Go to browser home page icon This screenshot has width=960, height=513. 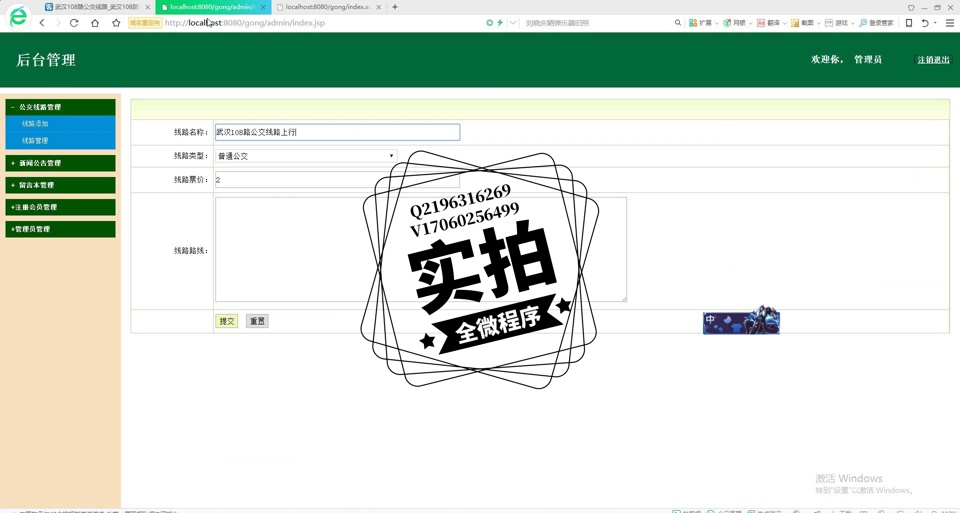pos(95,22)
